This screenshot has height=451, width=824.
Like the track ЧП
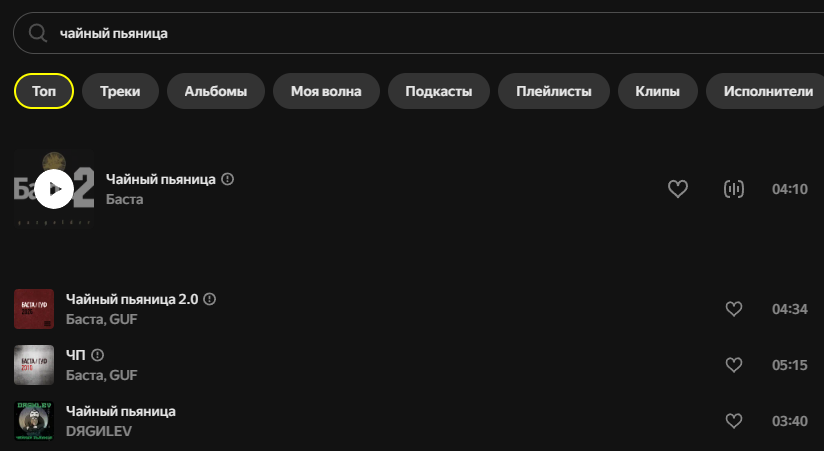pyautogui.click(x=734, y=365)
